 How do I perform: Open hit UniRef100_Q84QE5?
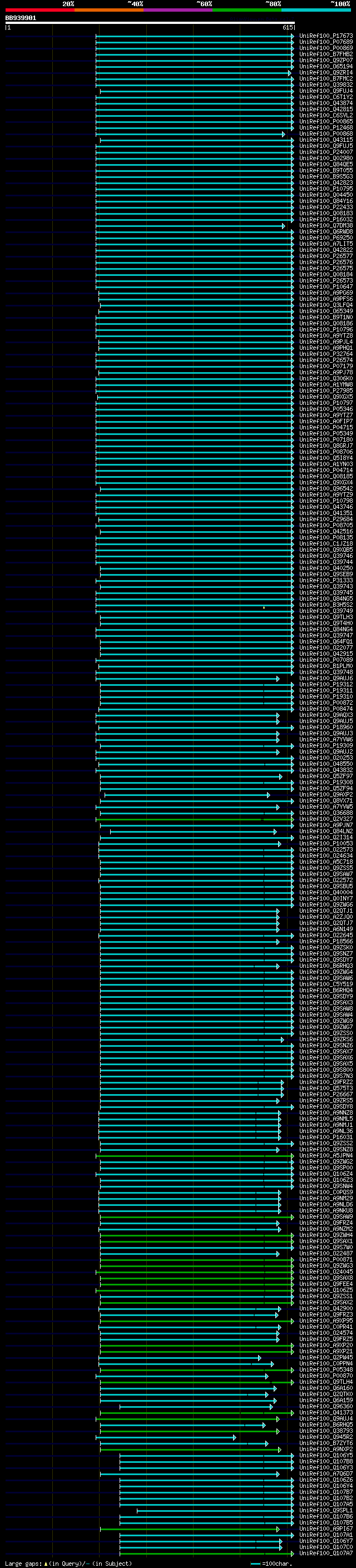pos(325,164)
